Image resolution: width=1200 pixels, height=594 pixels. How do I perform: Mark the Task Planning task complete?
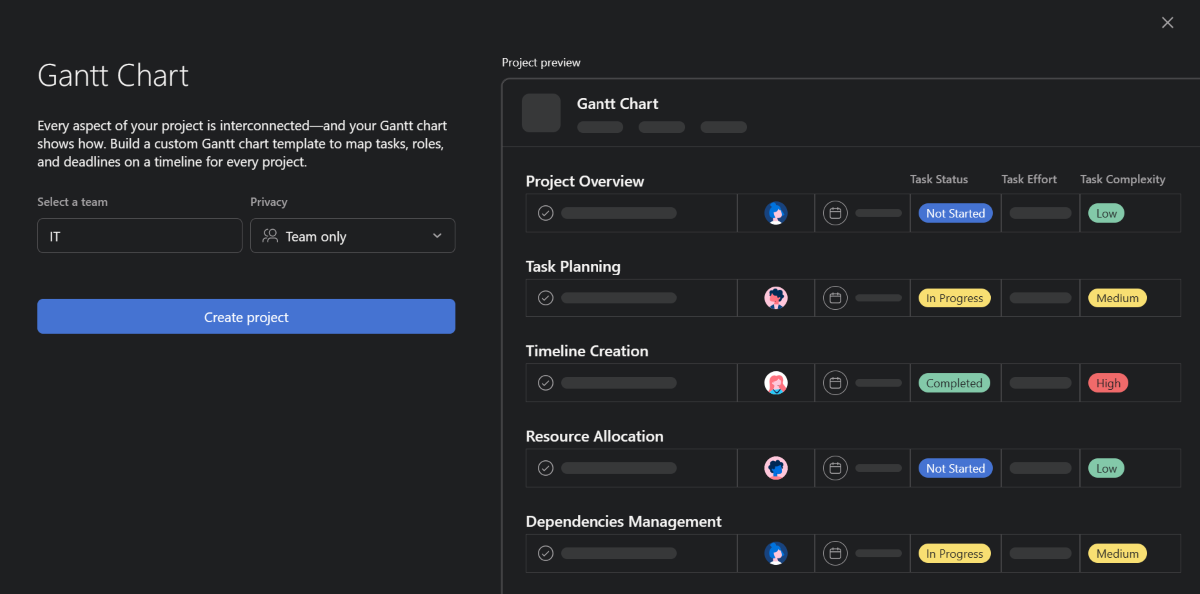coord(545,298)
